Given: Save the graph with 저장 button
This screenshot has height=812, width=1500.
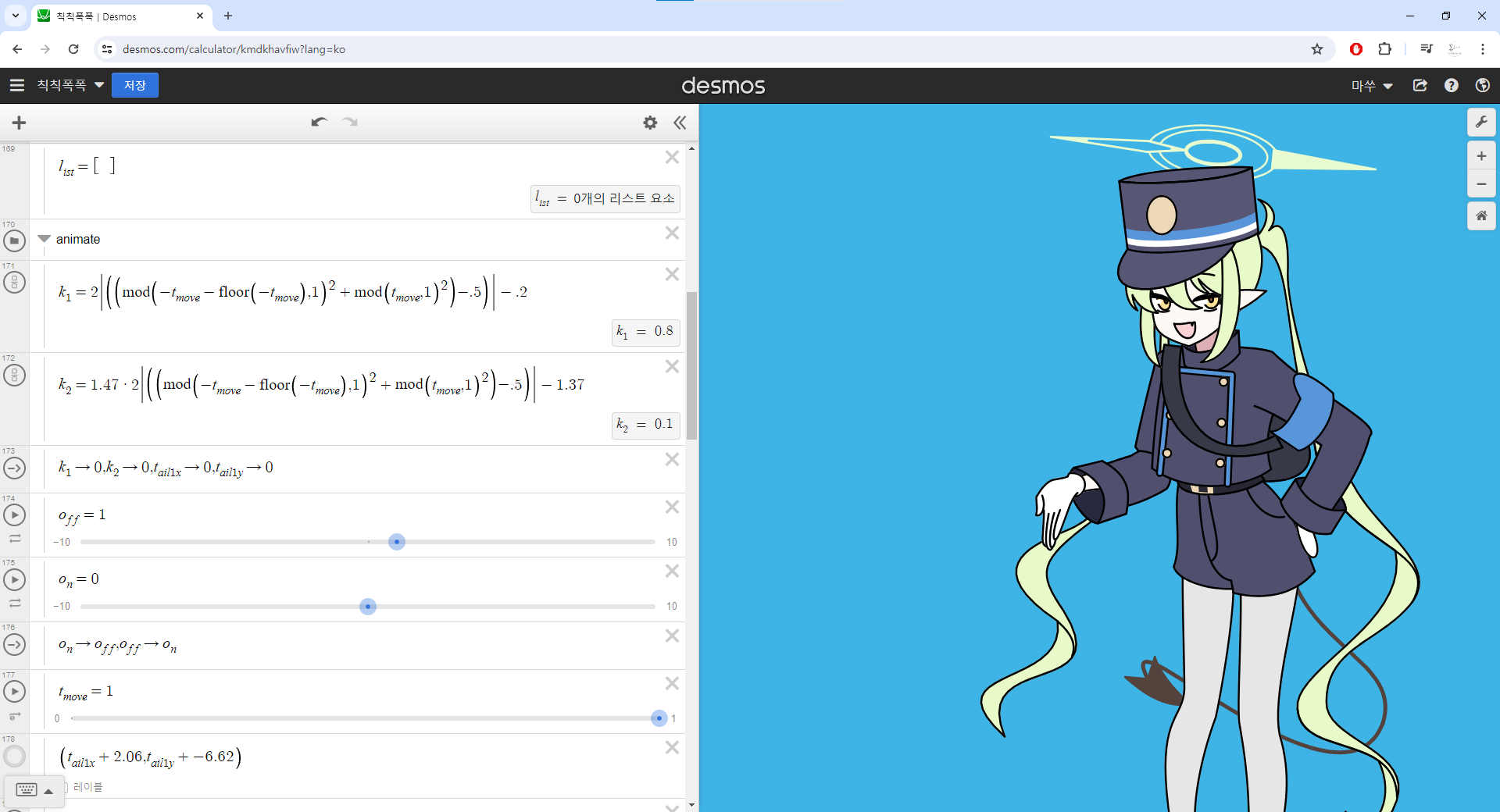Looking at the screenshot, I should (135, 85).
